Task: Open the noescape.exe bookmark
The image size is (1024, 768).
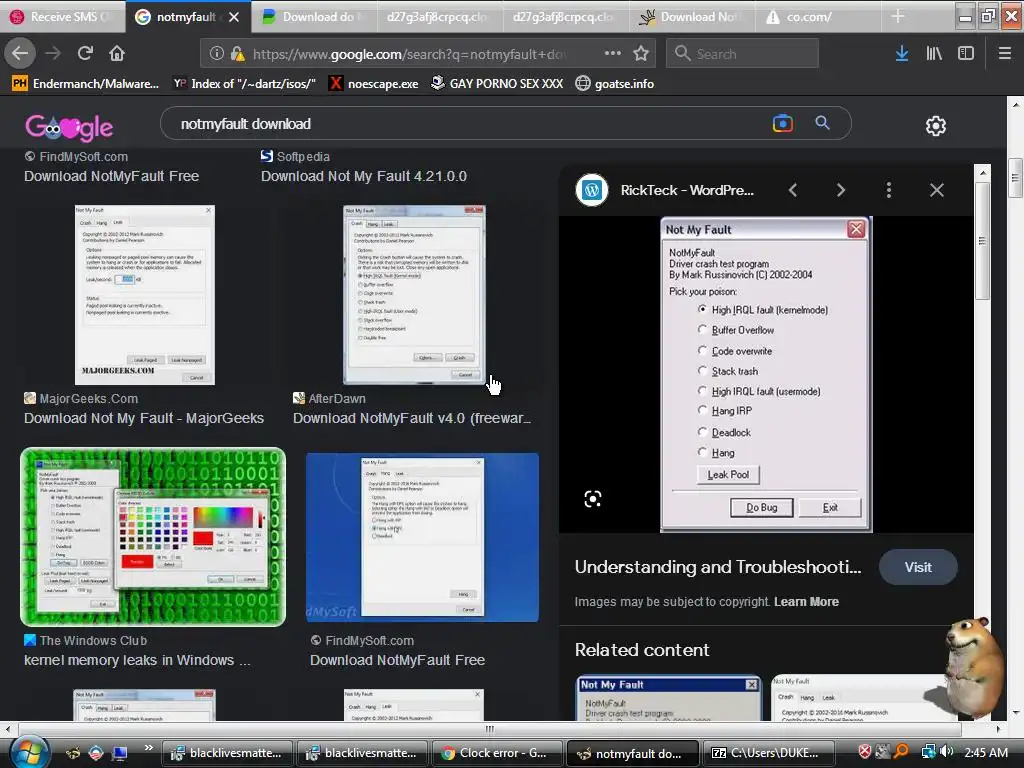Action: [374, 84]
